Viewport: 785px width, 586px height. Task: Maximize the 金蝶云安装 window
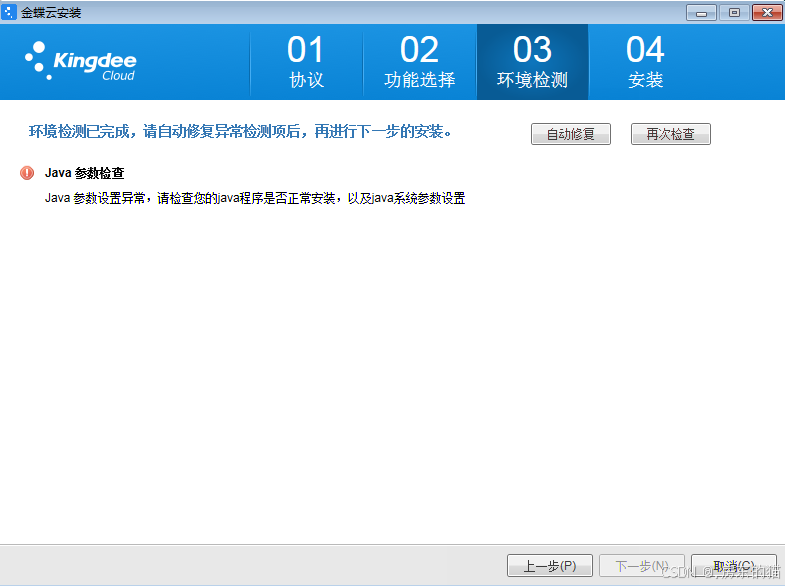coord(734,13)
